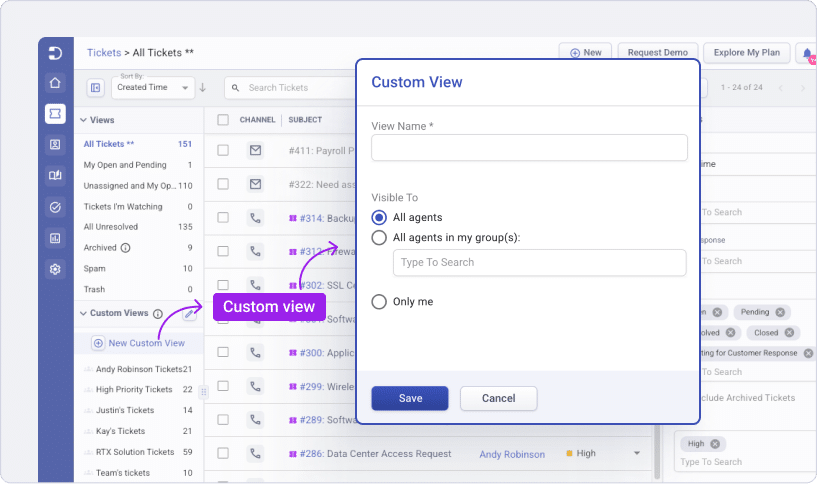The height and width of the screenshot is (484, 817).
Task: Select All agents in my group(s) radio
Action: (x=379, y=238)
